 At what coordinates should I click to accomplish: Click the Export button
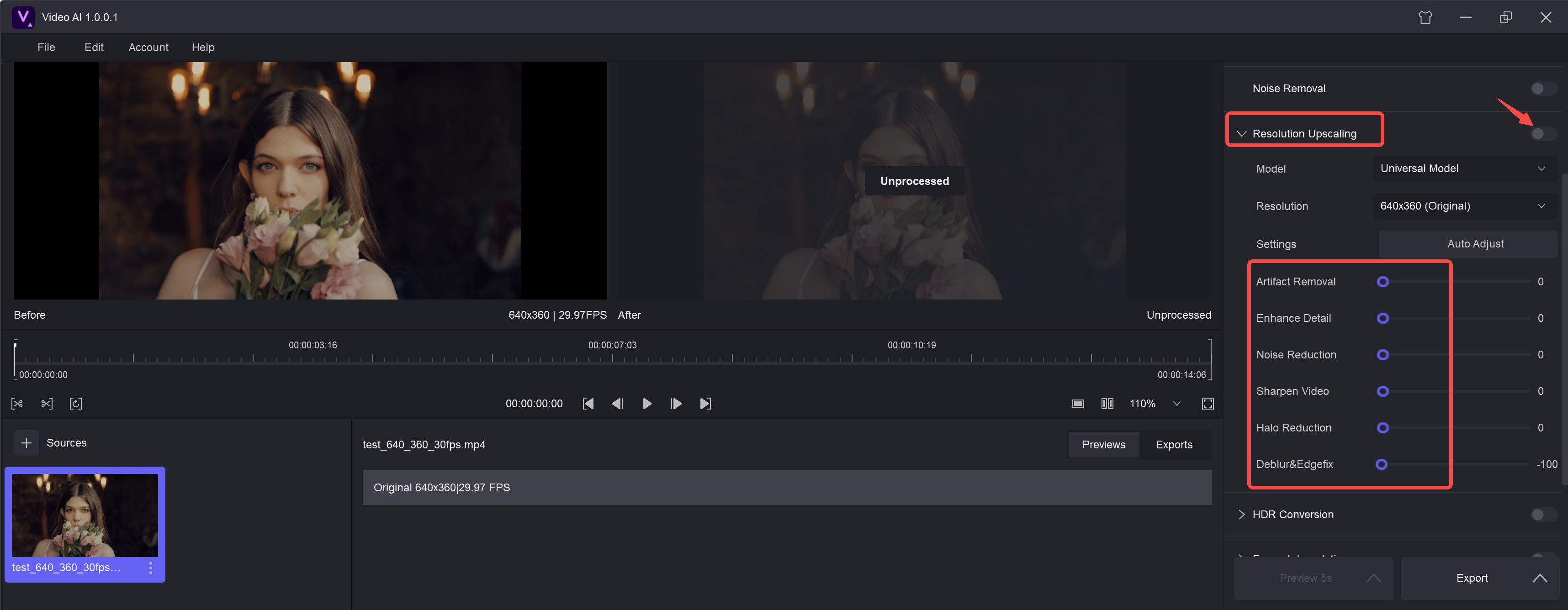tap(1473, 578)
